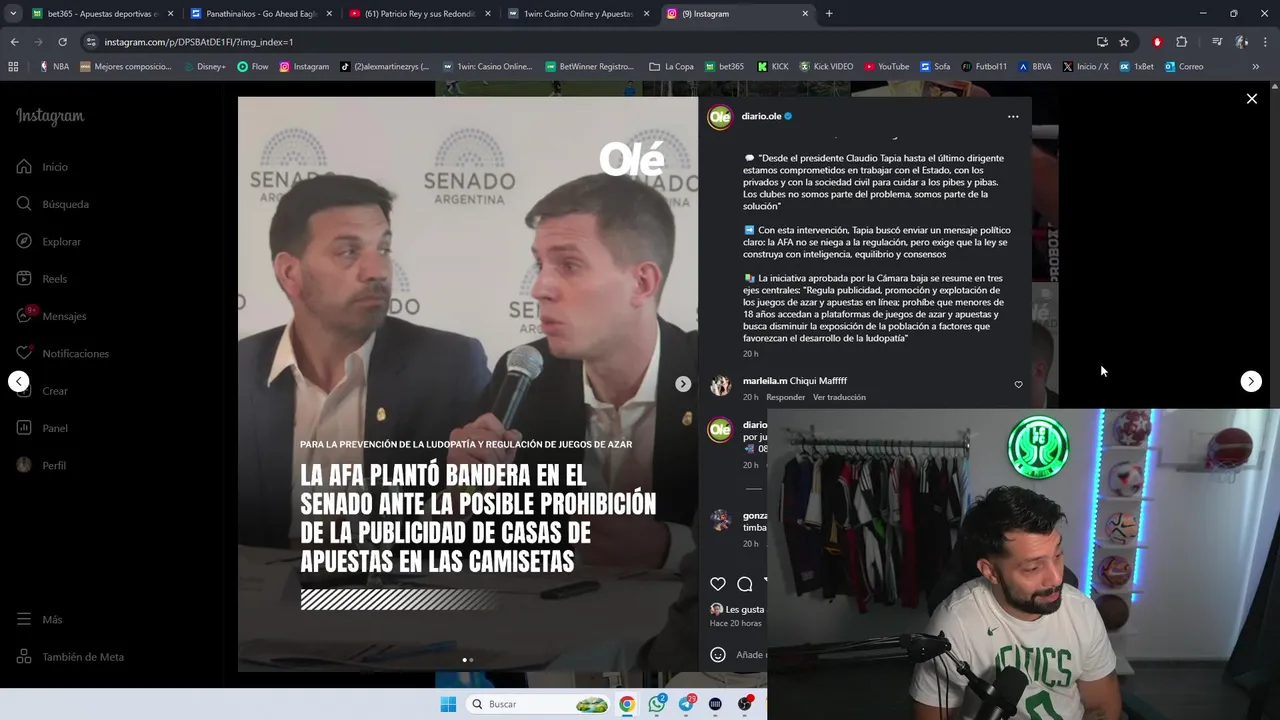Viewport: 1280px width, 720px height.
Task: Open Panel in Instagram sidebar
Action: 42,428
